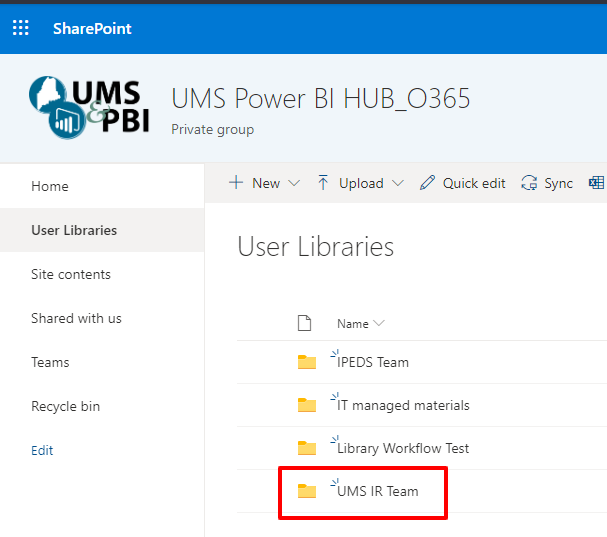Click the Sync circular arrows icon
This screenshot has width=607, height=537.
pyautogui.click(x=529, y=183)
